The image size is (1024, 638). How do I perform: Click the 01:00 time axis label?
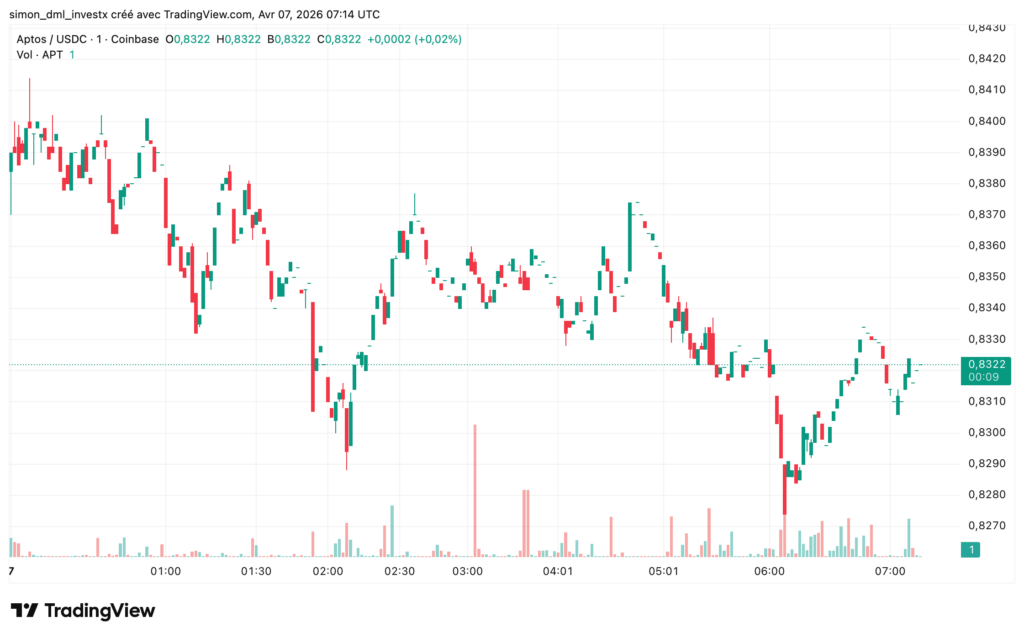tap(166, 572)
